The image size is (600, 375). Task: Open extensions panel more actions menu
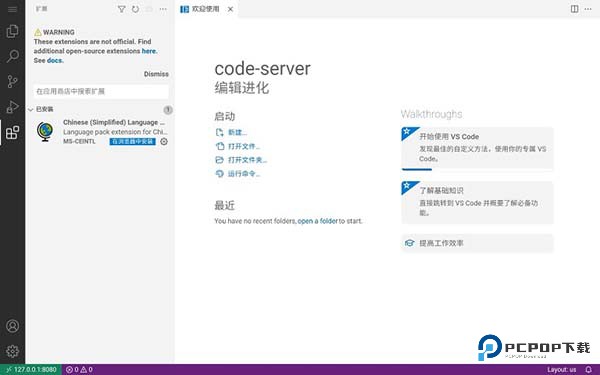coord(163,9)
